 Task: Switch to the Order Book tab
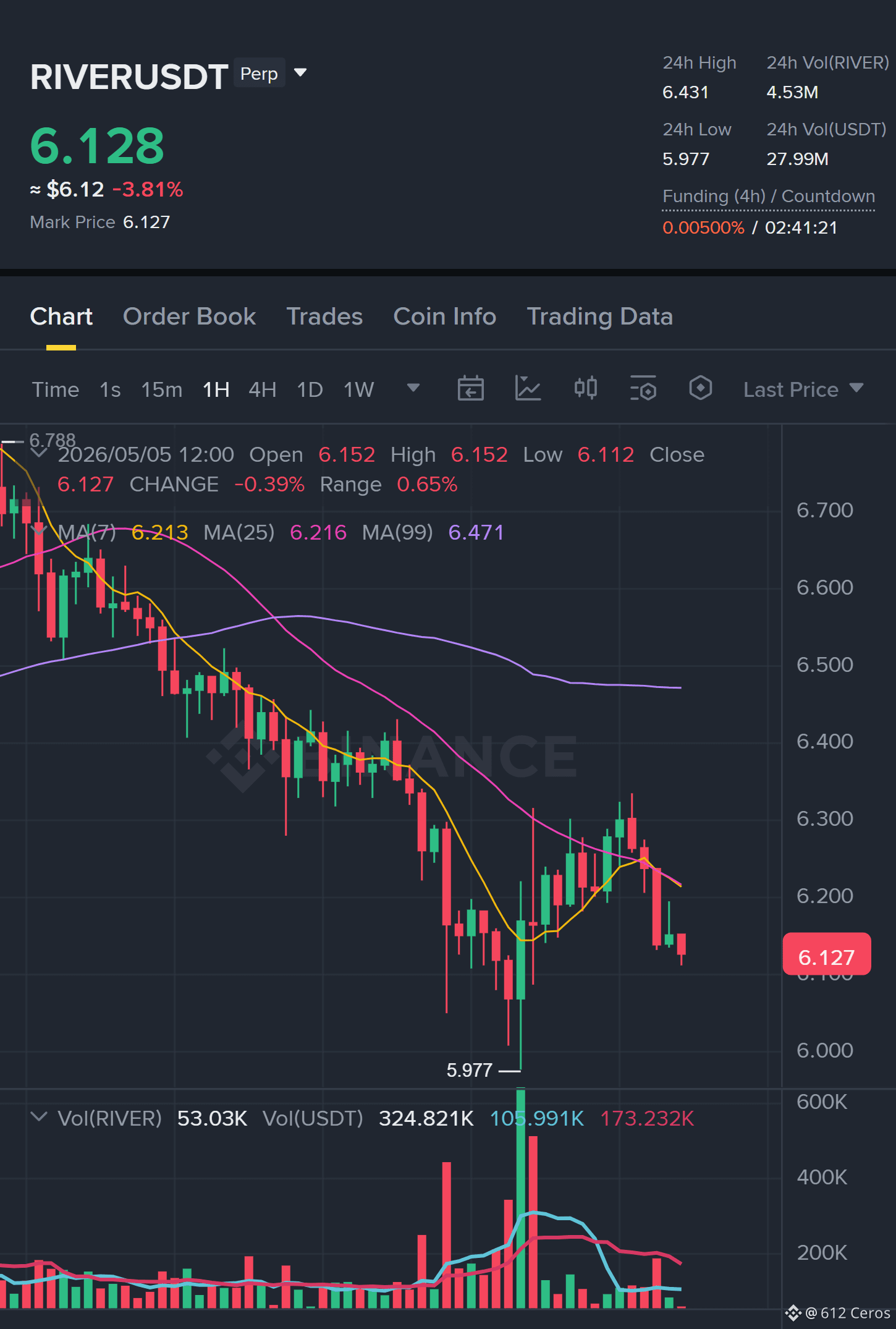click(x=189, y=316)
